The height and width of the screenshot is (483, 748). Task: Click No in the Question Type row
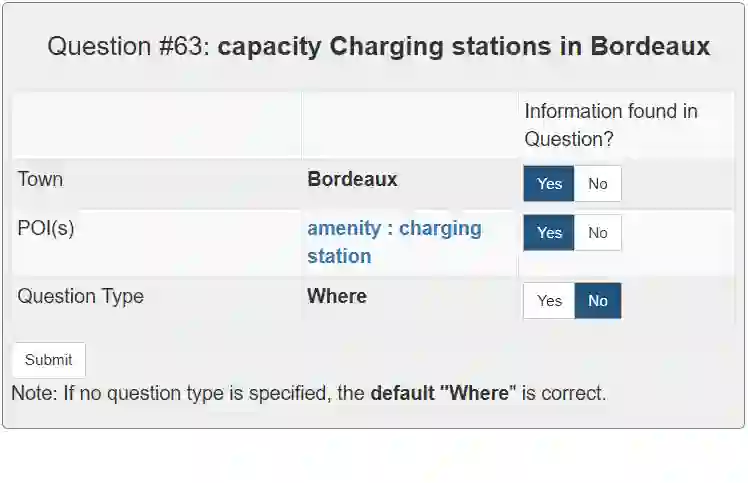point(597,301)
